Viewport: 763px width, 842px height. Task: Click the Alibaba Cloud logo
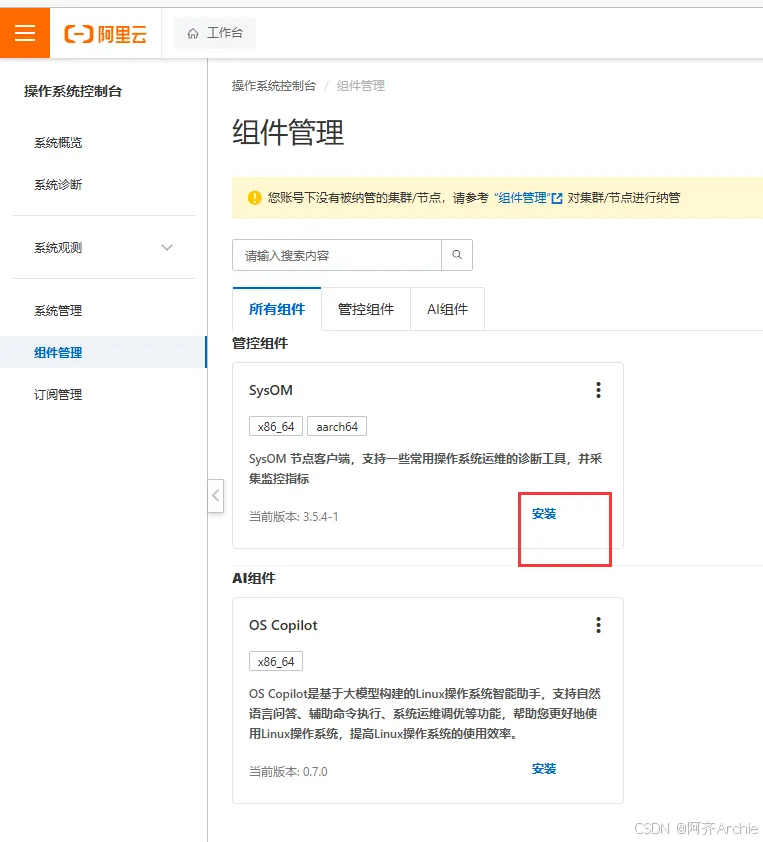click(x=105, y=34)
